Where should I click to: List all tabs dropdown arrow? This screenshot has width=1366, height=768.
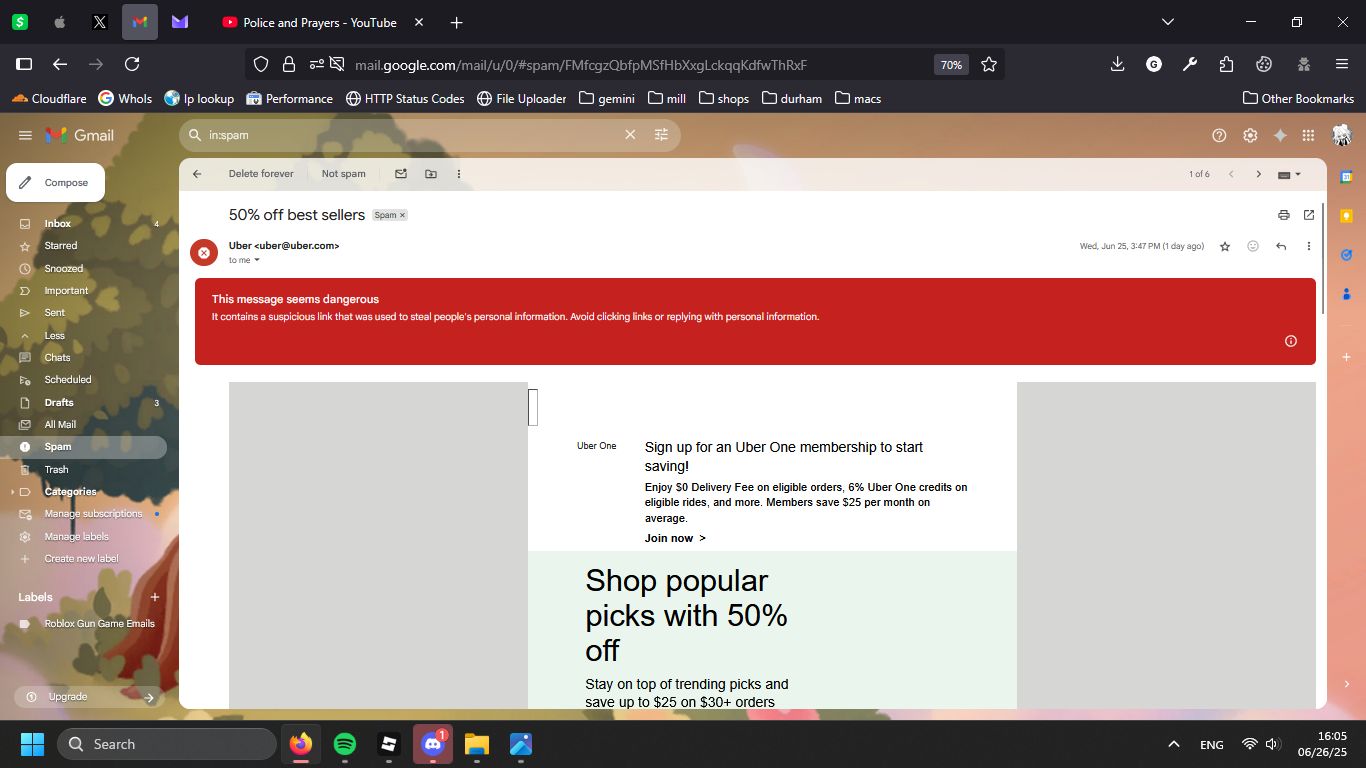point(1167,22)
